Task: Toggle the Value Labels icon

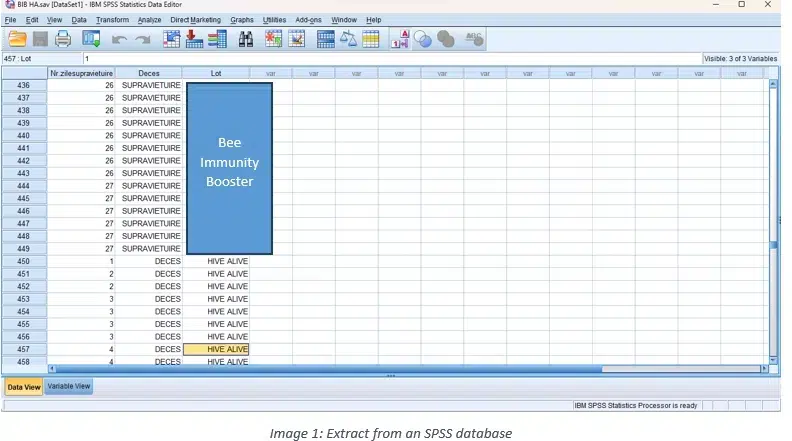Action: pos(399,39)
